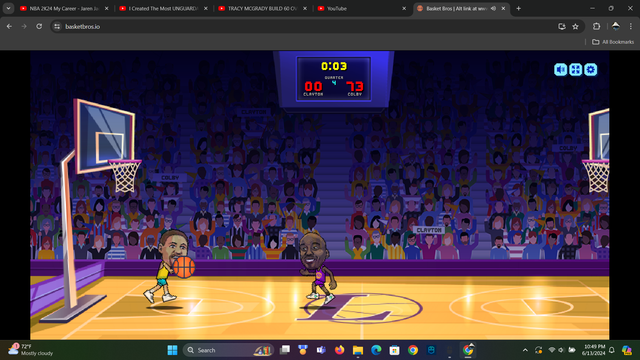The width and height of the screenshot is (640, 360).
Task: Go back to the previous page
Action: coord(9,27)
